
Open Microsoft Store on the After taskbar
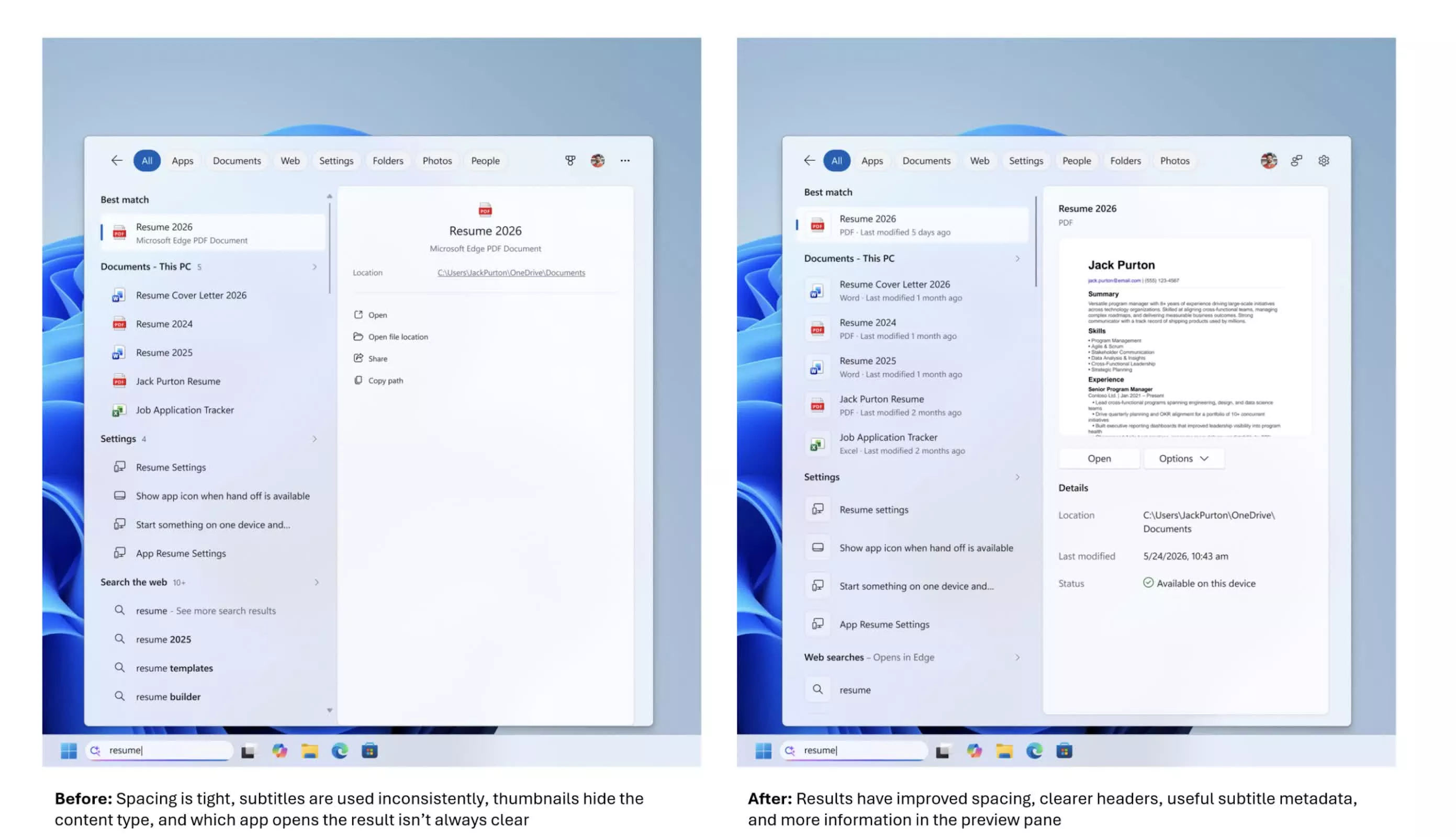coord(1064,750)
